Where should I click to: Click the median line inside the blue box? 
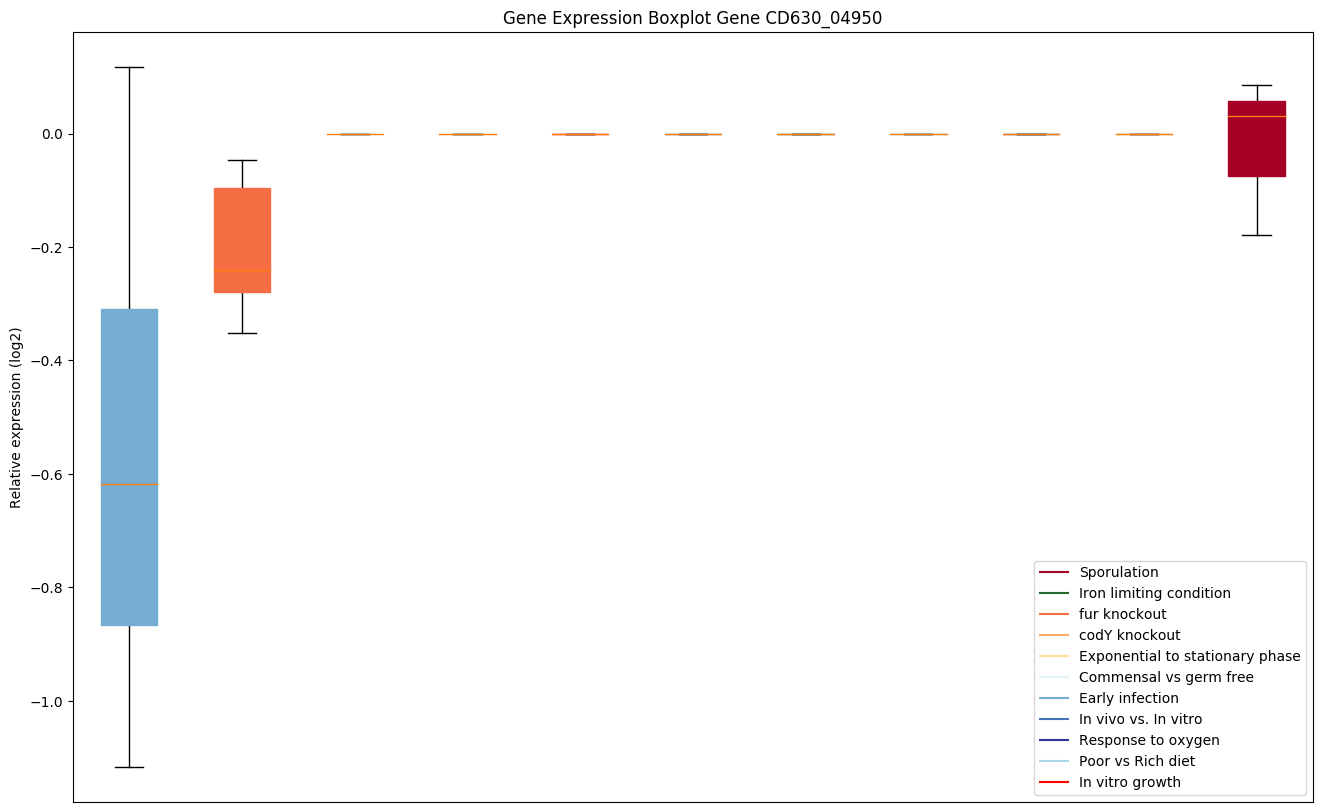(x=129, y=484)
